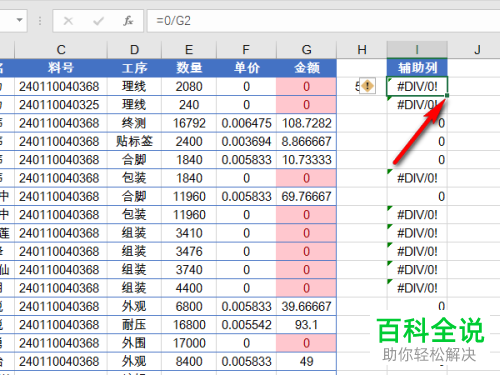Select amount cell 10.73333
This screenshot has width=500, height=375.
(x=306, y=160)
